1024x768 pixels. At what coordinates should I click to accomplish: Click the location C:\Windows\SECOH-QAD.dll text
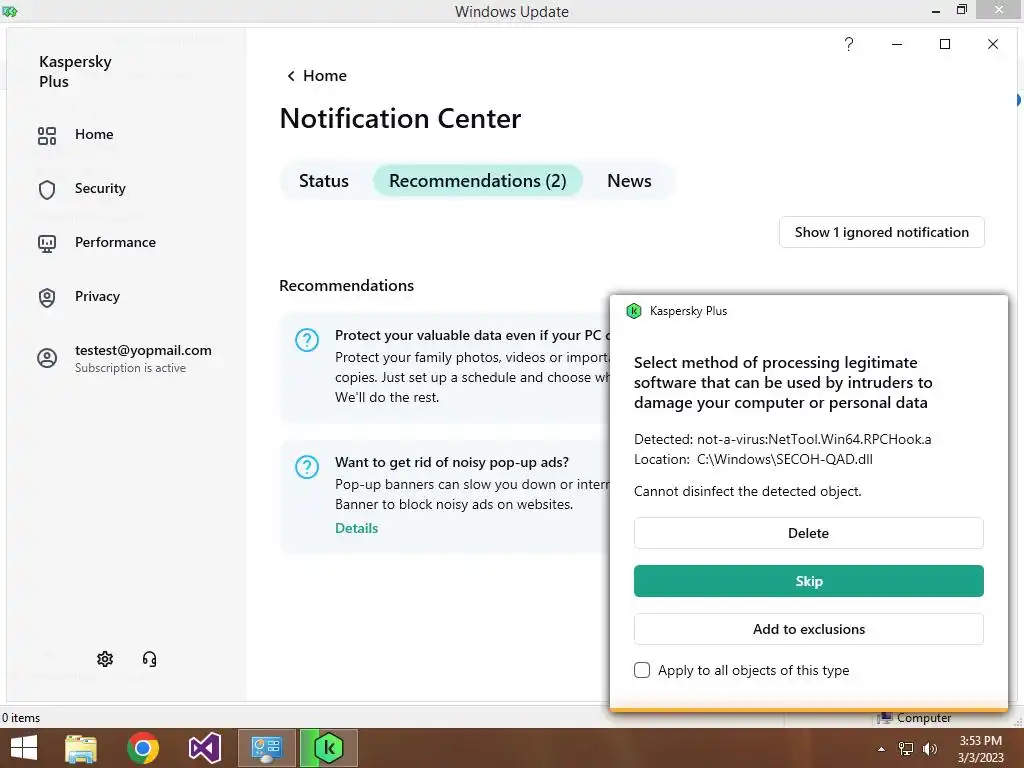(x=784, y=459)
